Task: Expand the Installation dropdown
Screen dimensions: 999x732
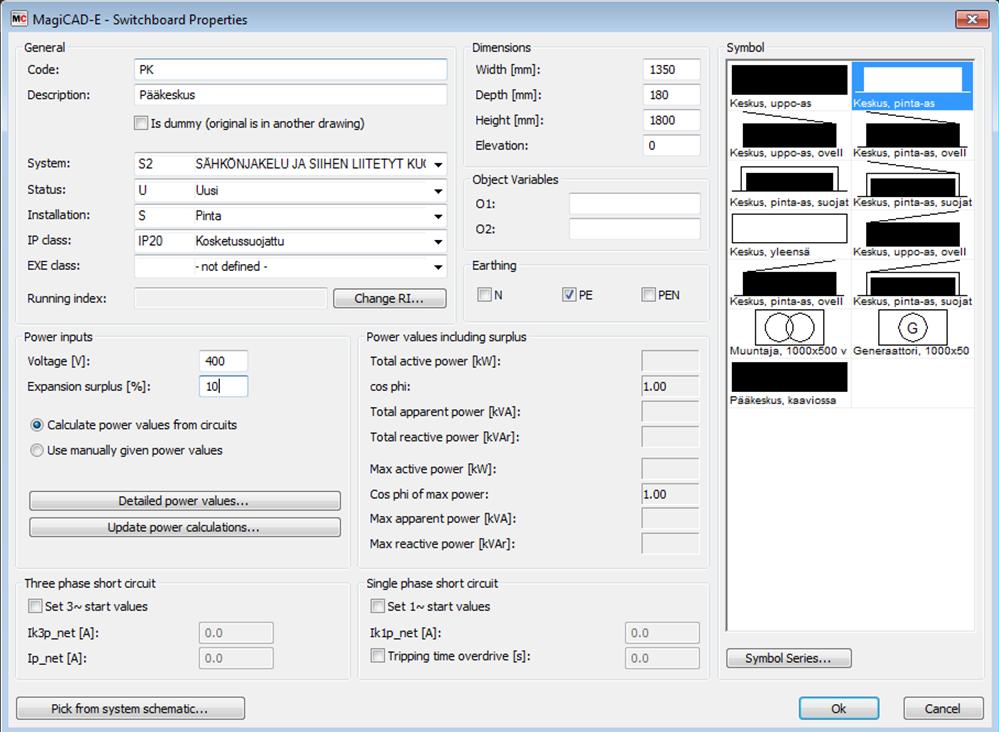Action: [x=290, y=216]
